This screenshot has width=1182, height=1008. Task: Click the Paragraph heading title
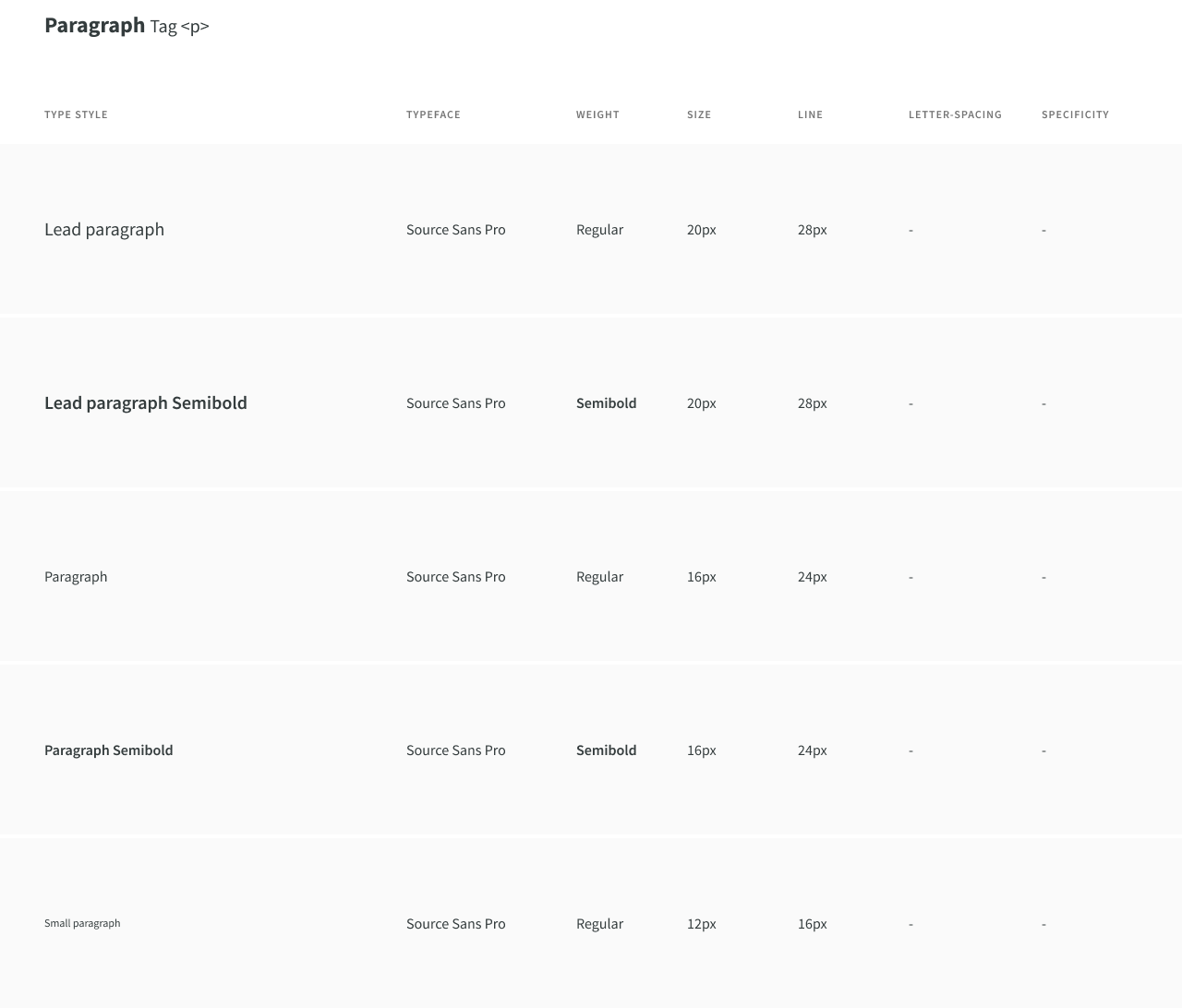pos(94,26)
